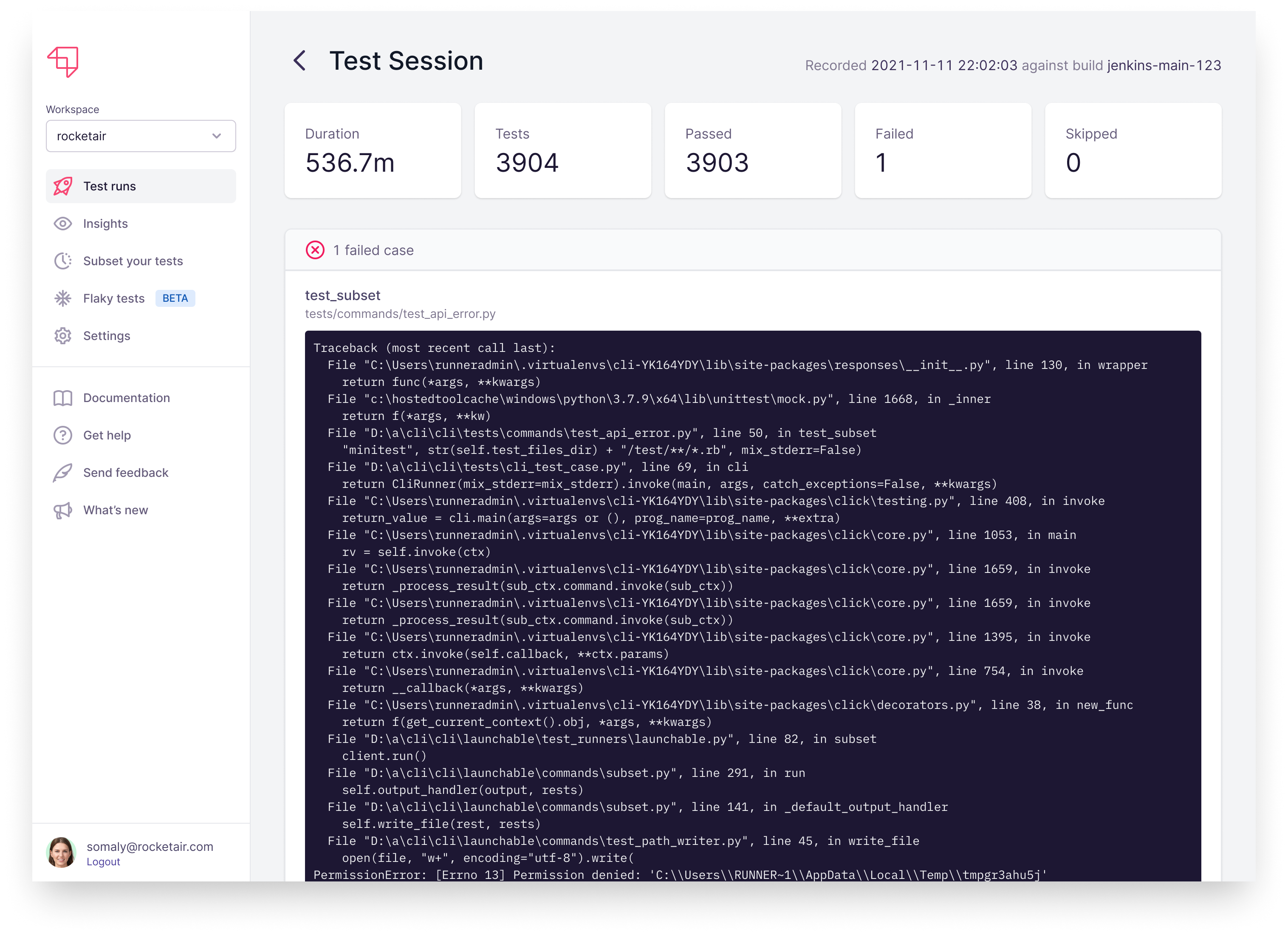Image resolution: width=1288 pixels, height=935 pixels.
Task: Click the Insights eye icon
Action: pyautogui.click(x=62, y=223)
